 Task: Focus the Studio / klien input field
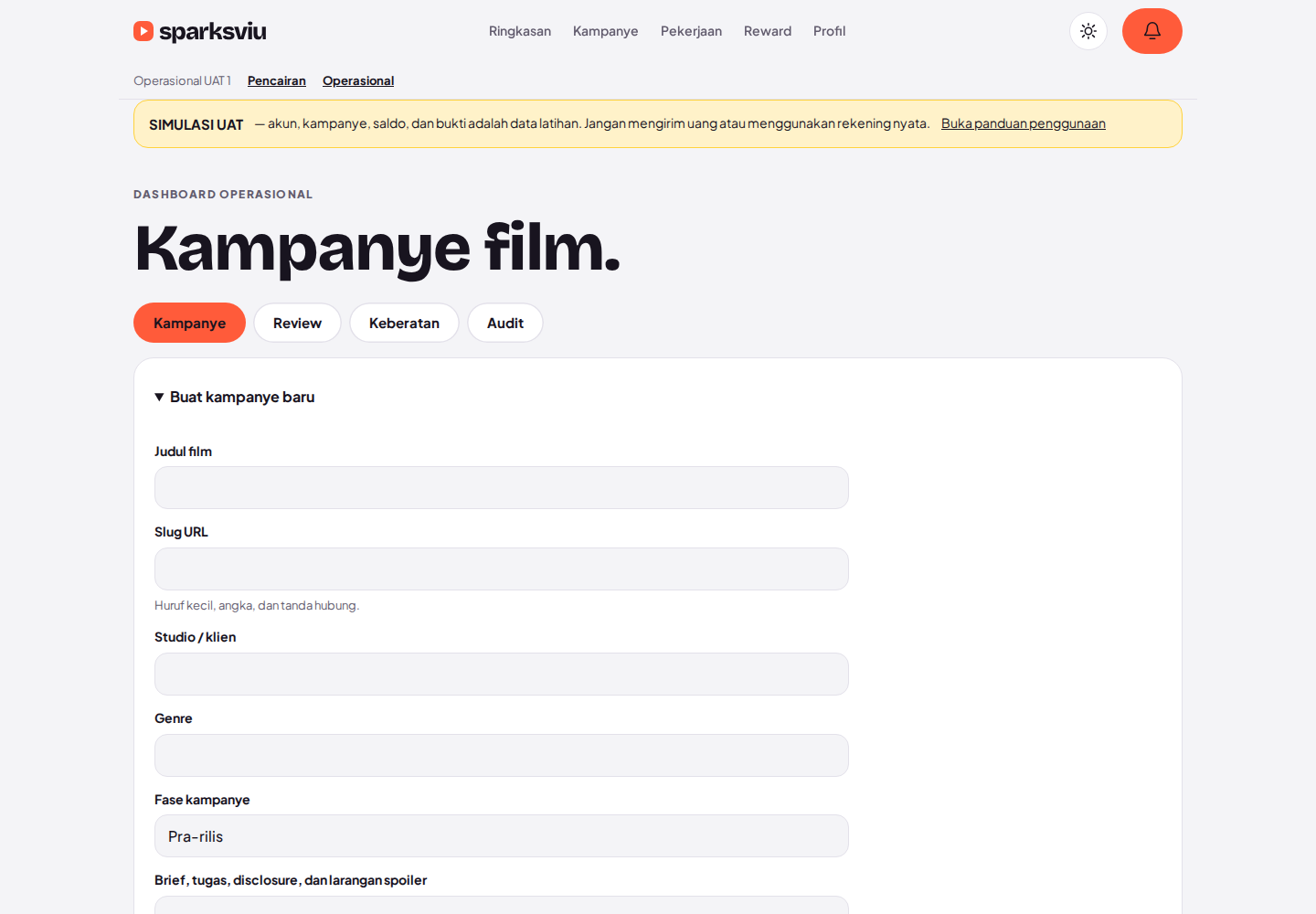[x=502, y=674]
